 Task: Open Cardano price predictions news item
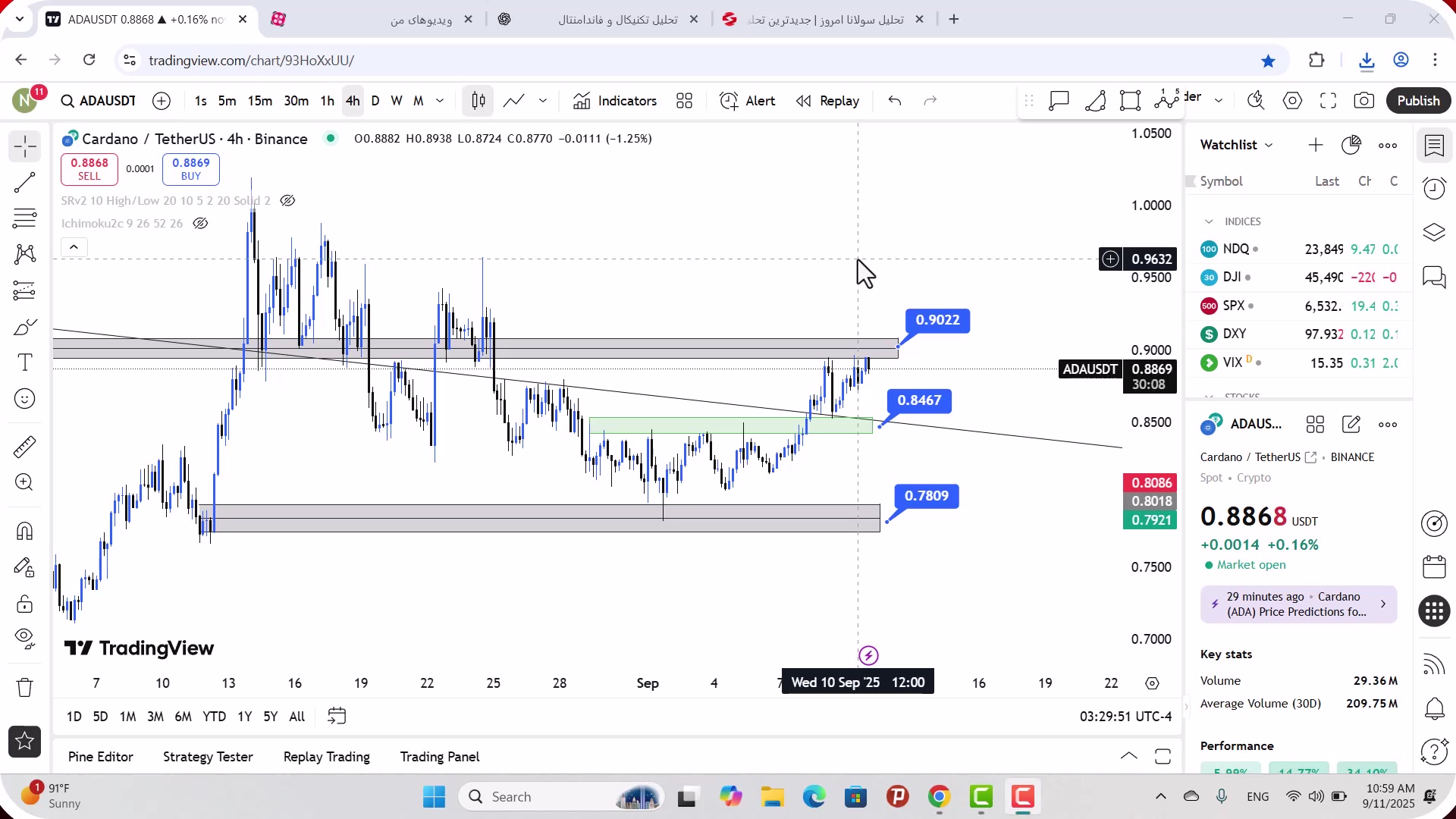pyautogui.click(x=1298, y=604)
